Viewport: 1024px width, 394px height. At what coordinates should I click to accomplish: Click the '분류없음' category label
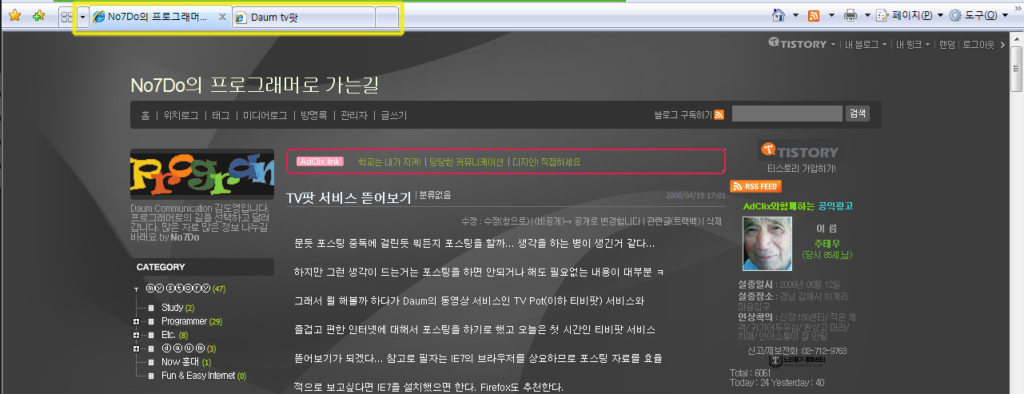tap(434, 195)
